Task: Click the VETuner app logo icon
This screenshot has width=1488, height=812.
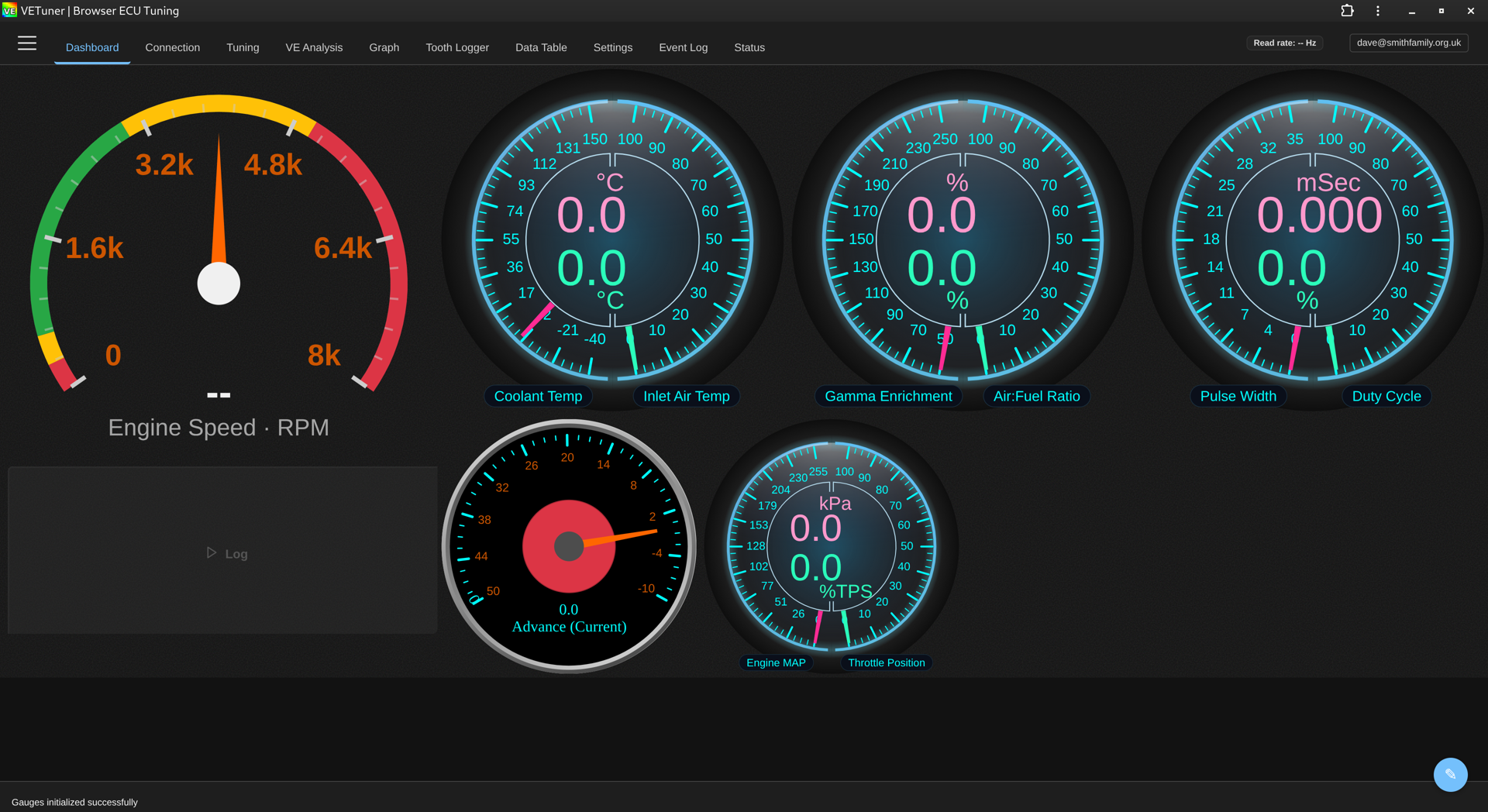Action: tap(9, 11)
